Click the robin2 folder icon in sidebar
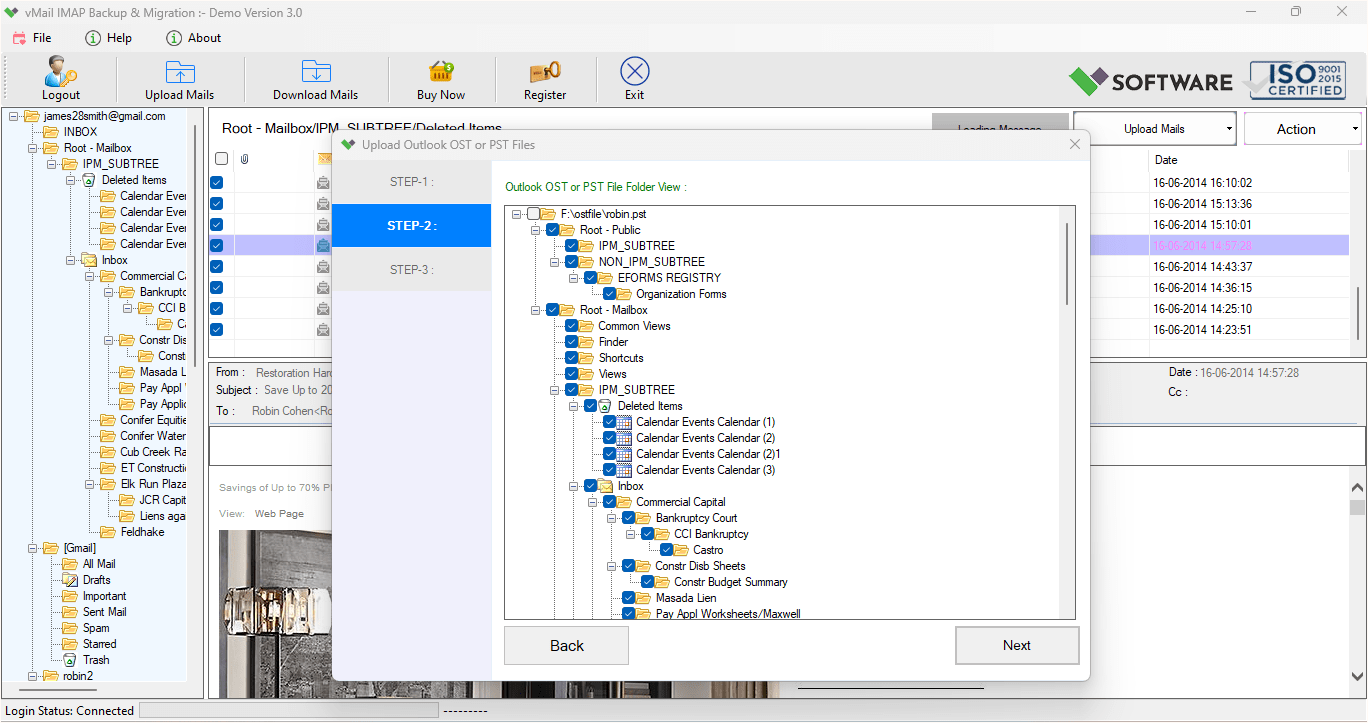The image size is (1368, 723). pyautogui.click(x=50, y=676)
